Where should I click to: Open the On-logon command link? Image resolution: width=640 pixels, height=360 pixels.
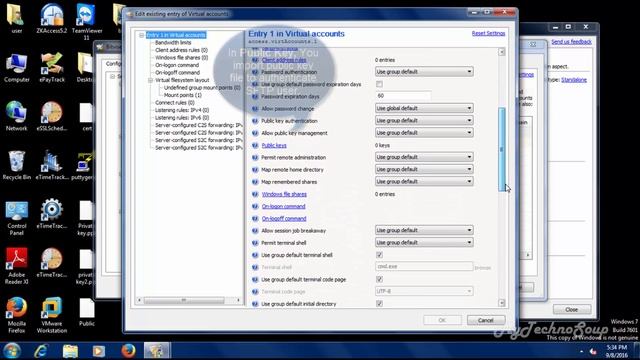pos(284,207)
